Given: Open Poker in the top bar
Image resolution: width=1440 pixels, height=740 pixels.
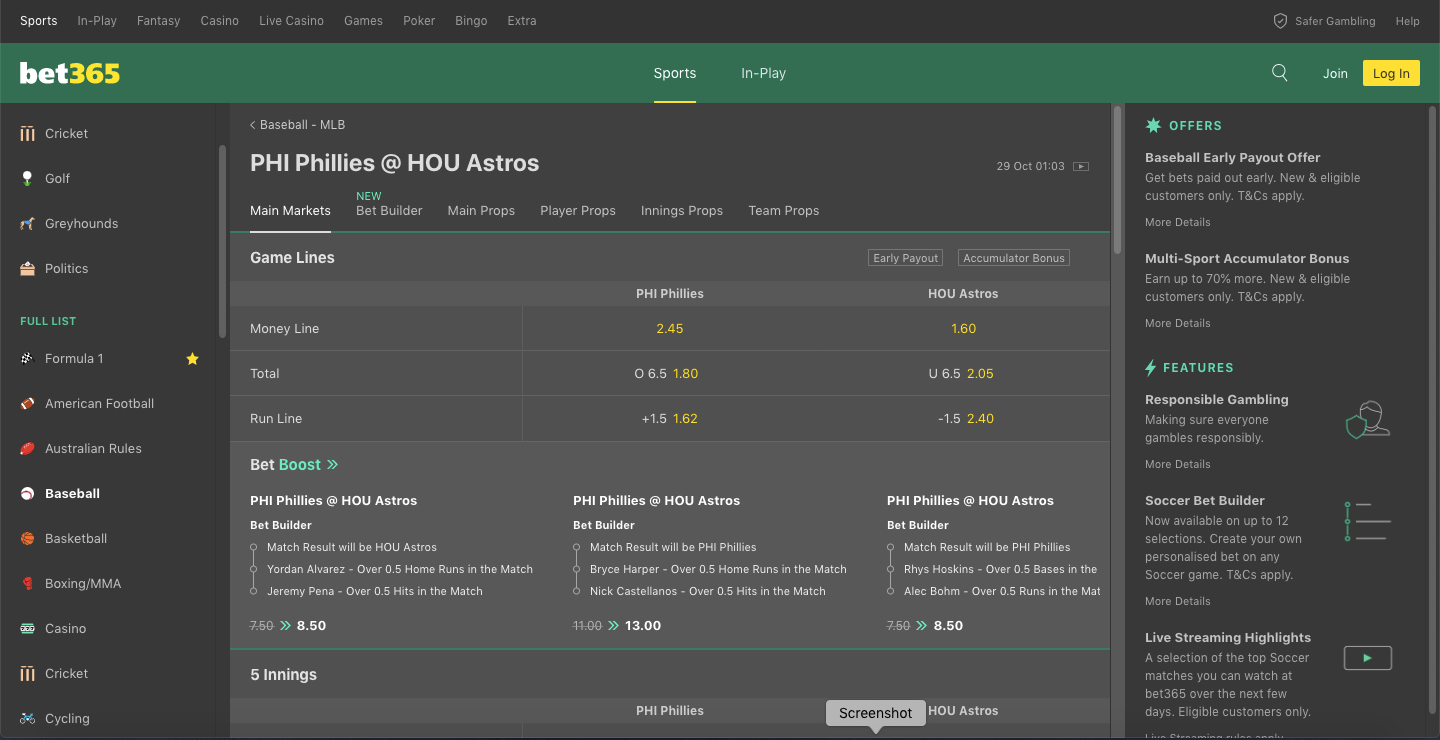Looking at the screenshot, I should tap(419, 20).
